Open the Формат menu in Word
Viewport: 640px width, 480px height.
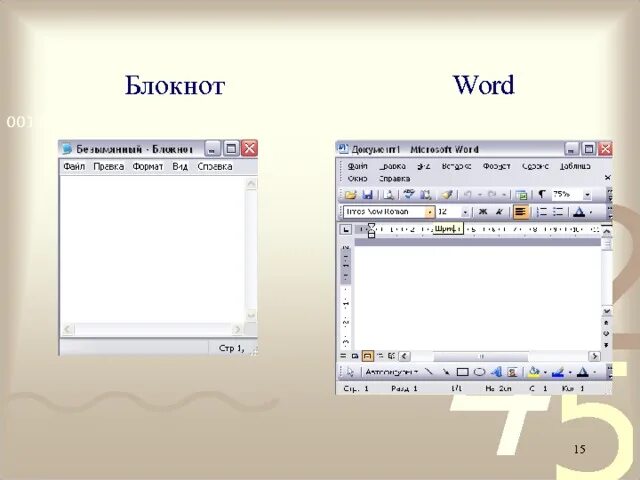[x=496, y=166]
